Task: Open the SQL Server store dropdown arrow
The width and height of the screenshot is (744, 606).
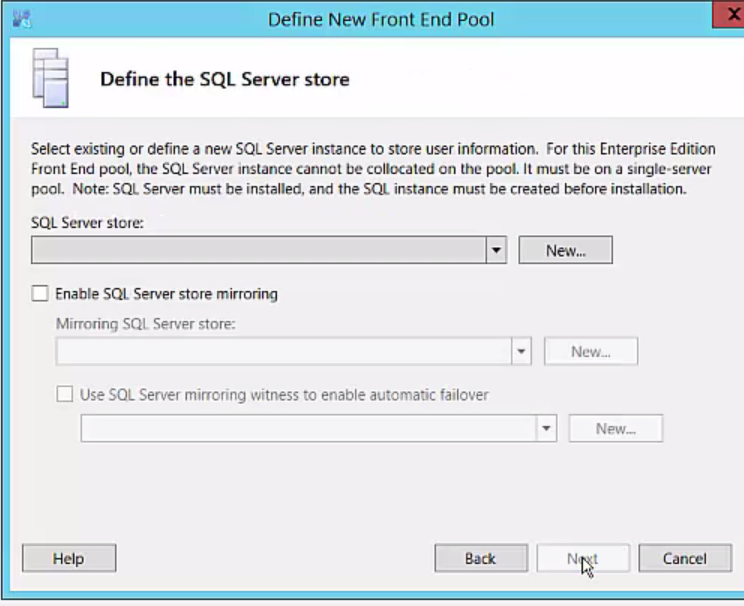Action: pos(496,250)
